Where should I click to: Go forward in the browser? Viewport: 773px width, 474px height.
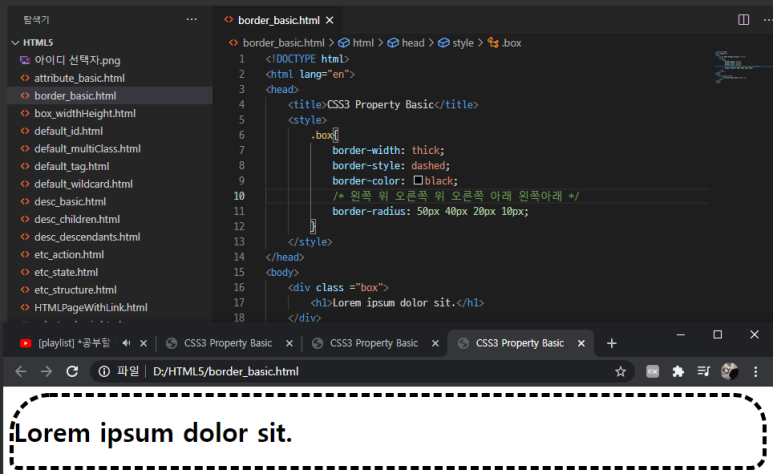[x=46, y=371]
